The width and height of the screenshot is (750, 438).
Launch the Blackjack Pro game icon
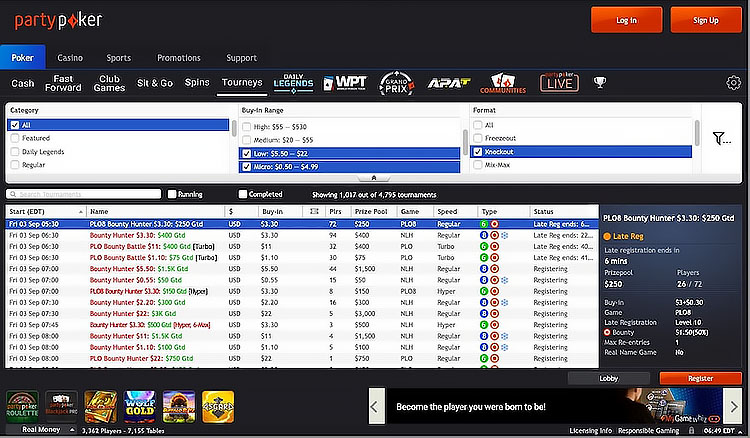(x=61, y=406)
